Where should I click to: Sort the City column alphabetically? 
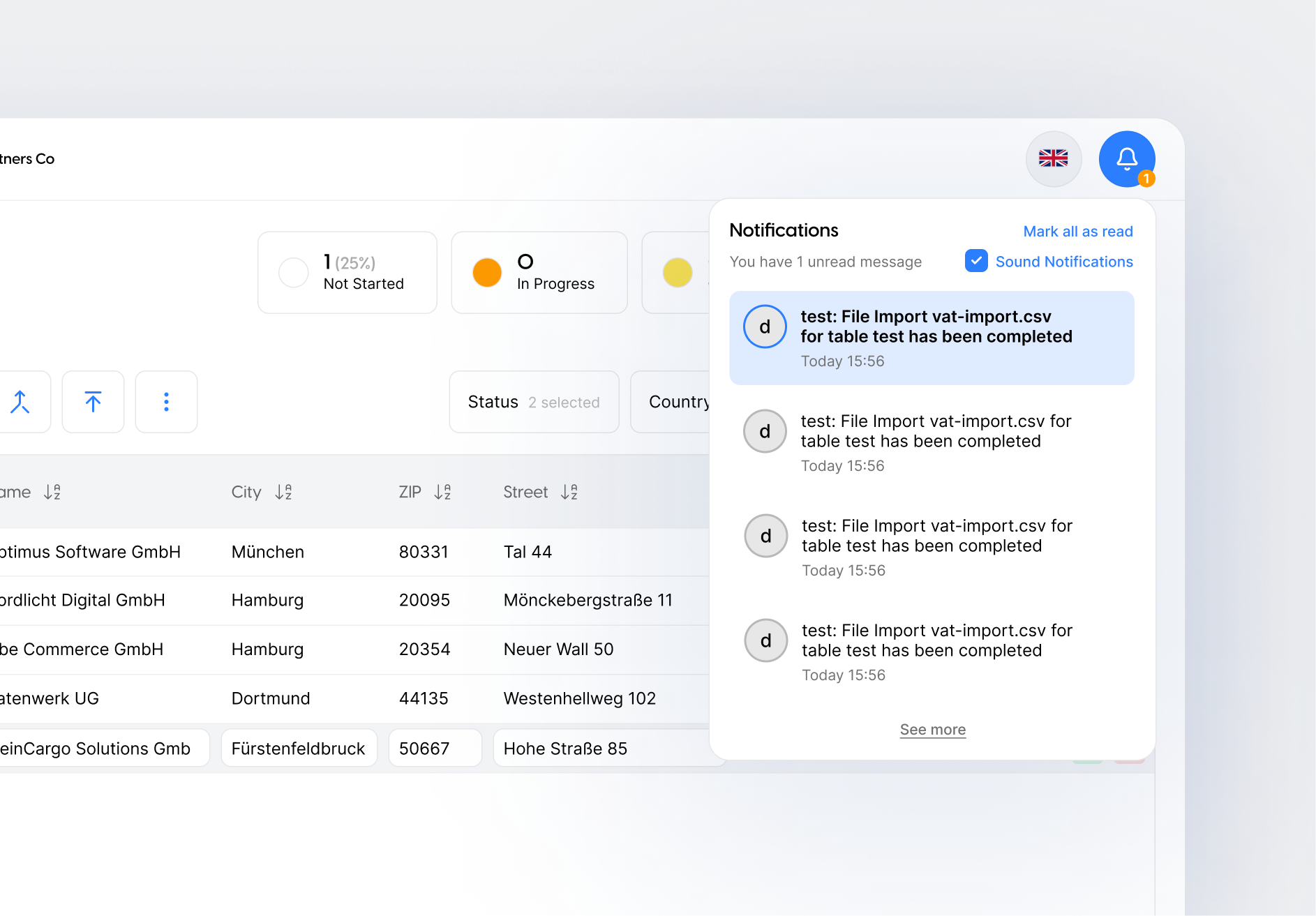tap(283, 492)
